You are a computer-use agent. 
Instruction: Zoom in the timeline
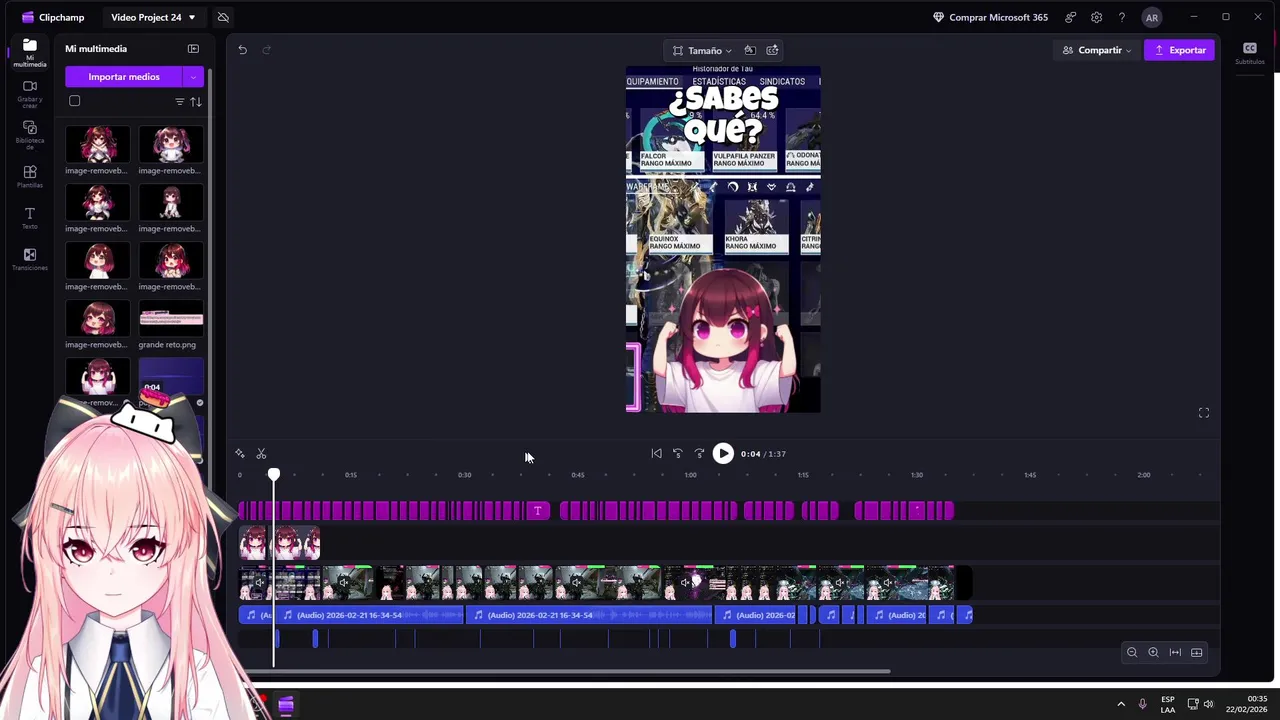point(1153,653)
